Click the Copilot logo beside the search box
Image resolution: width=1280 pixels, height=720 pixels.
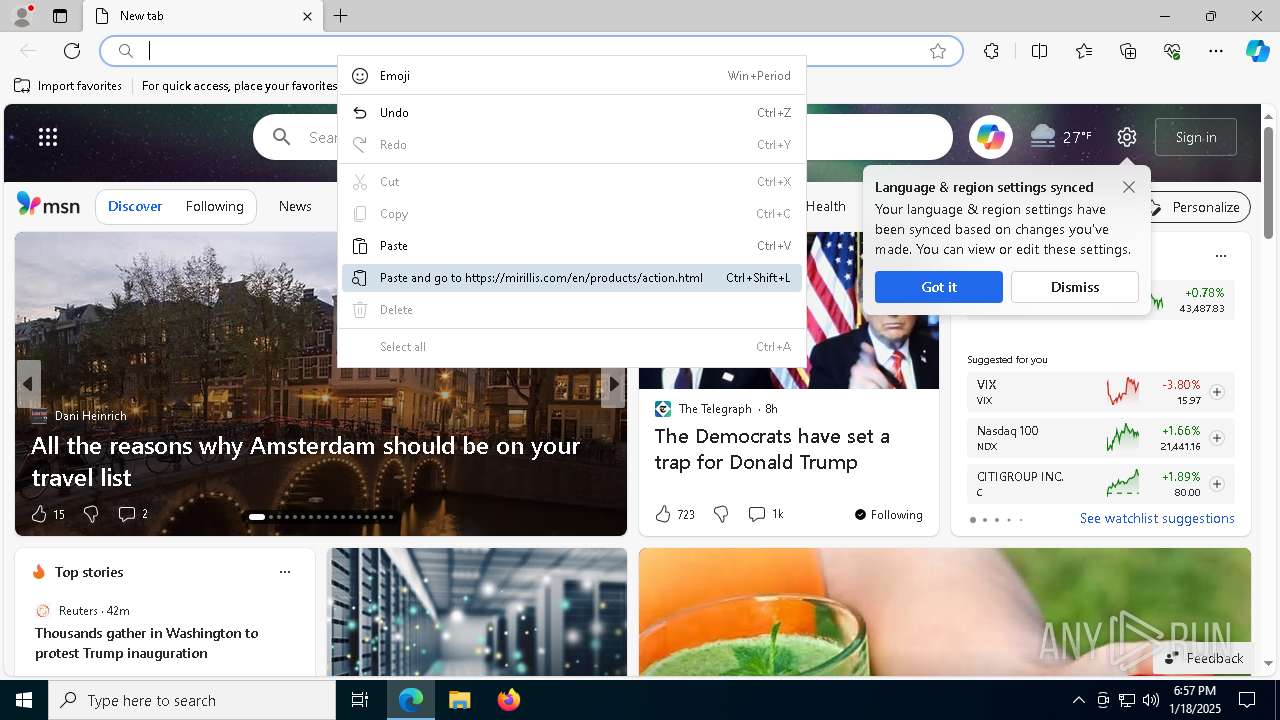pyautogui.click(x=991, y=137)
